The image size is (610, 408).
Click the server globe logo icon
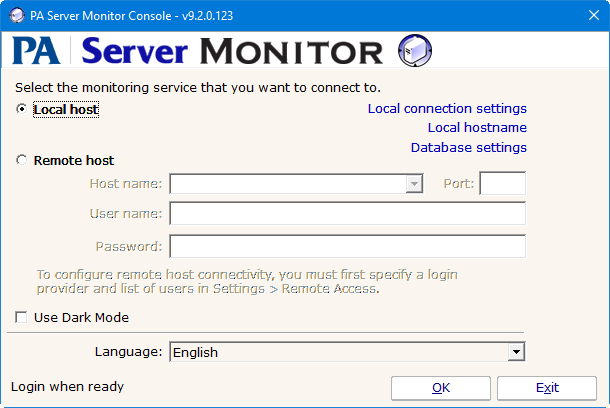[x=414, y=51]
